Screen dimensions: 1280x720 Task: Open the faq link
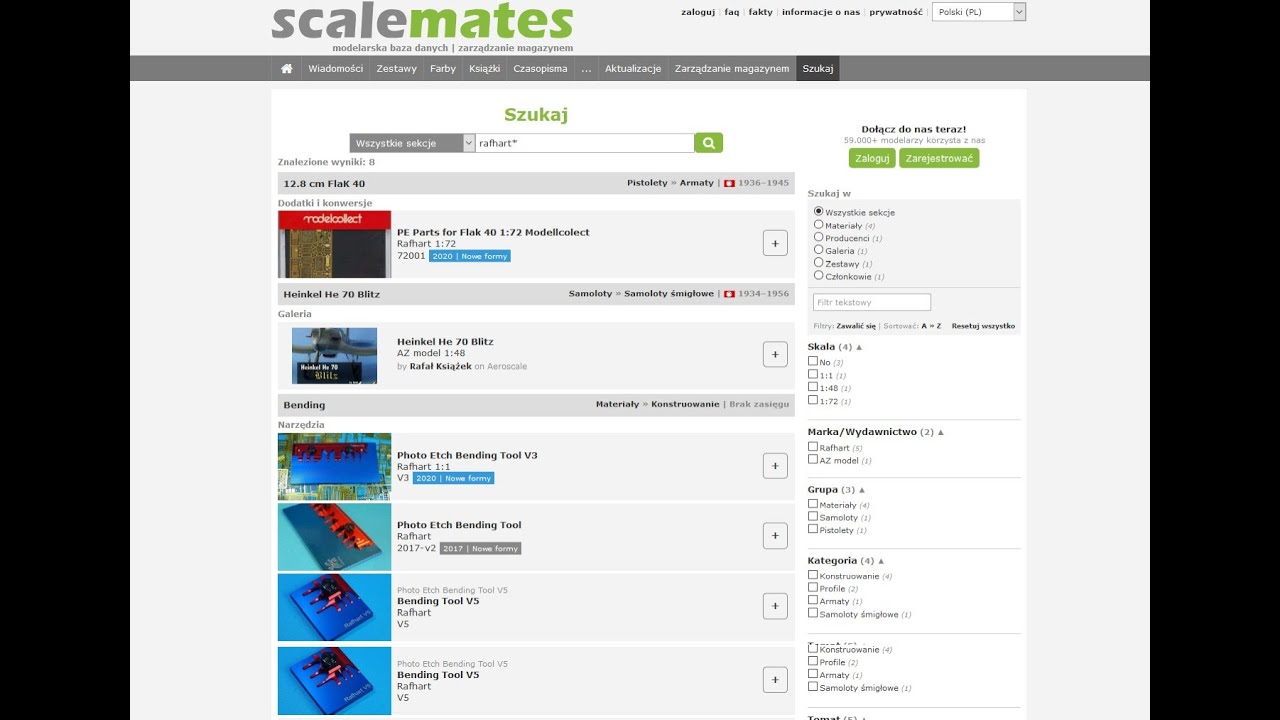pos(732,12)
